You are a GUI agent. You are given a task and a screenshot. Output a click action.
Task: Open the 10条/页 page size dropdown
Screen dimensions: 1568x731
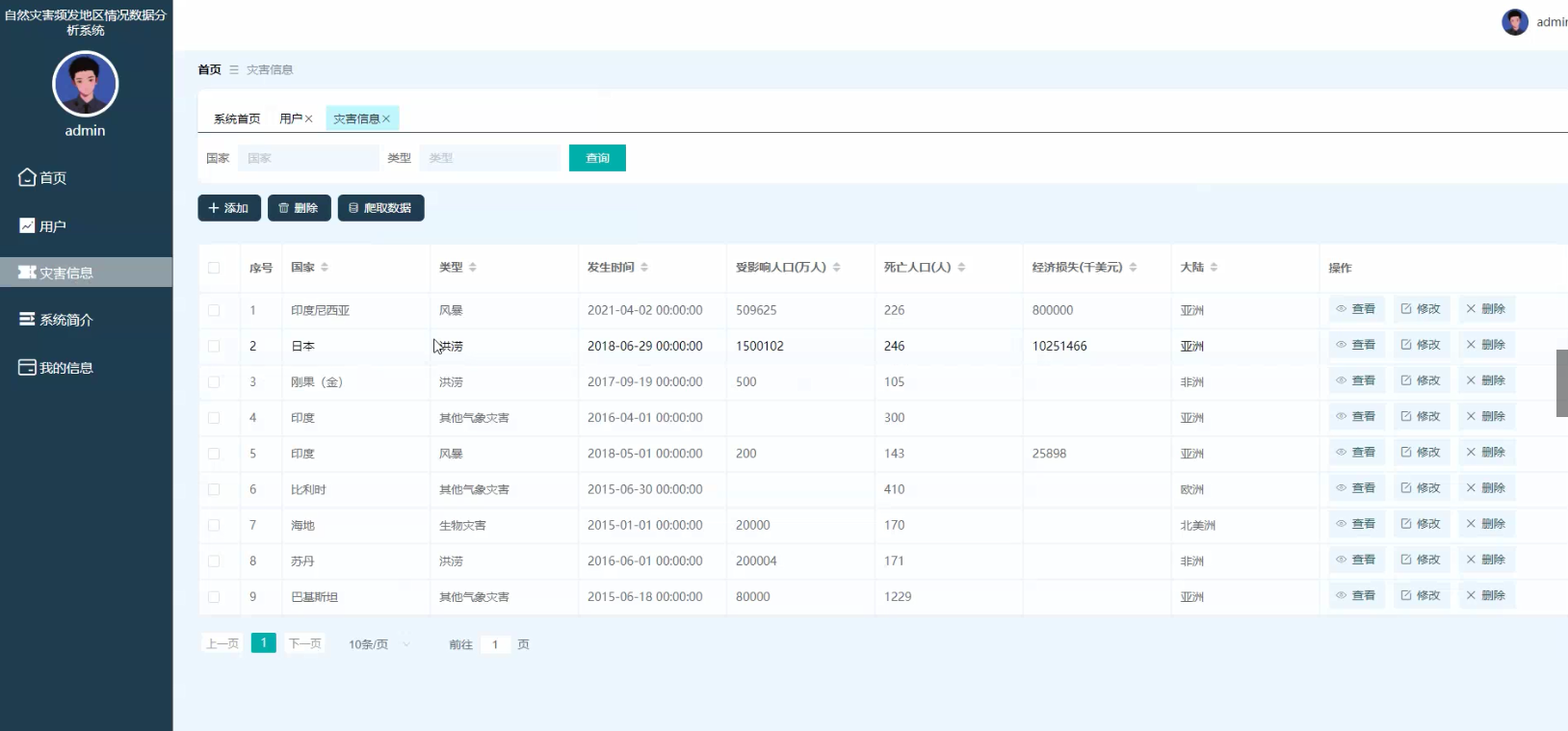tap(379, 644)
